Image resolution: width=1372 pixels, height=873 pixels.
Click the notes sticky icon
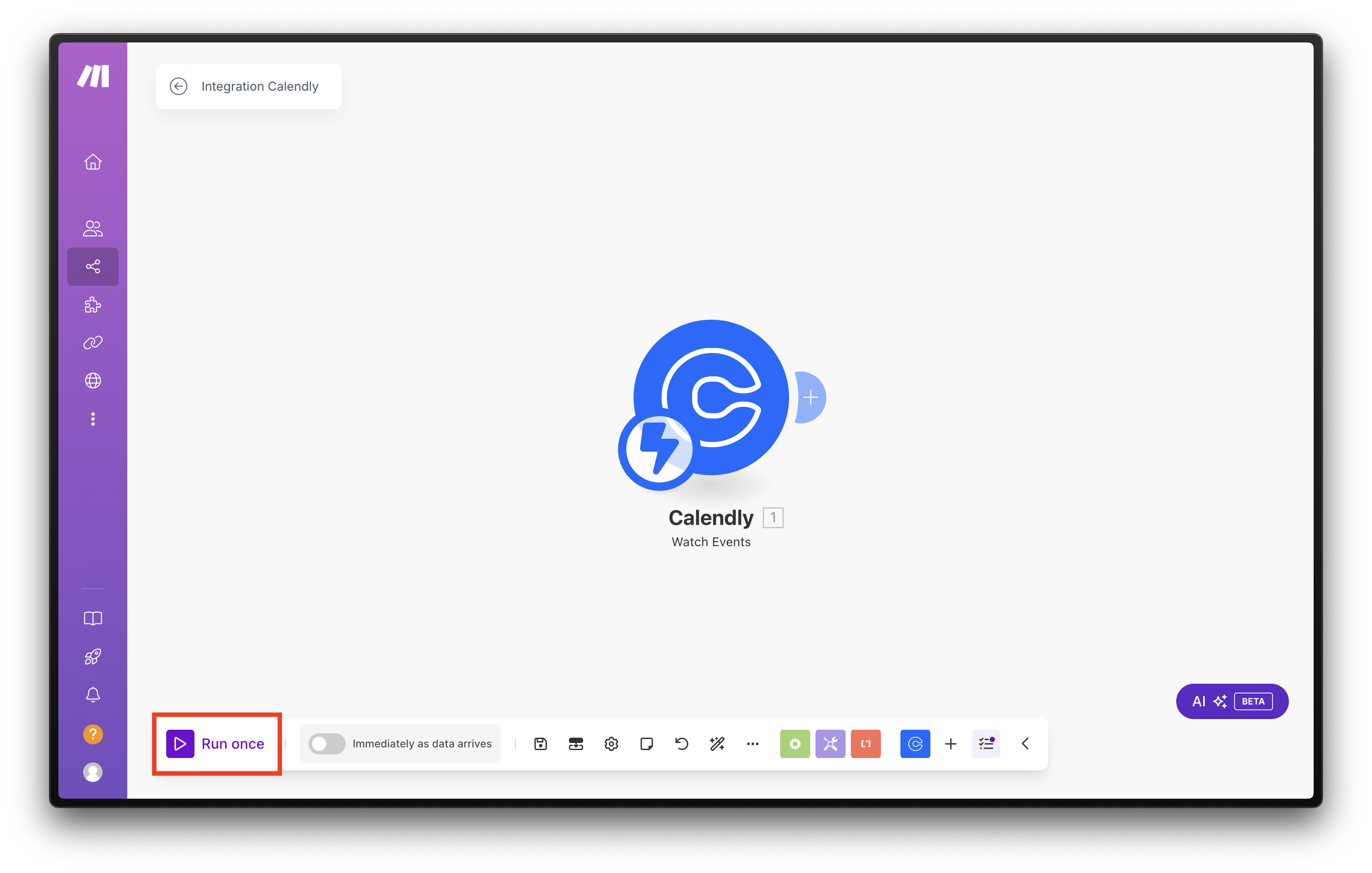coord(646,743)
